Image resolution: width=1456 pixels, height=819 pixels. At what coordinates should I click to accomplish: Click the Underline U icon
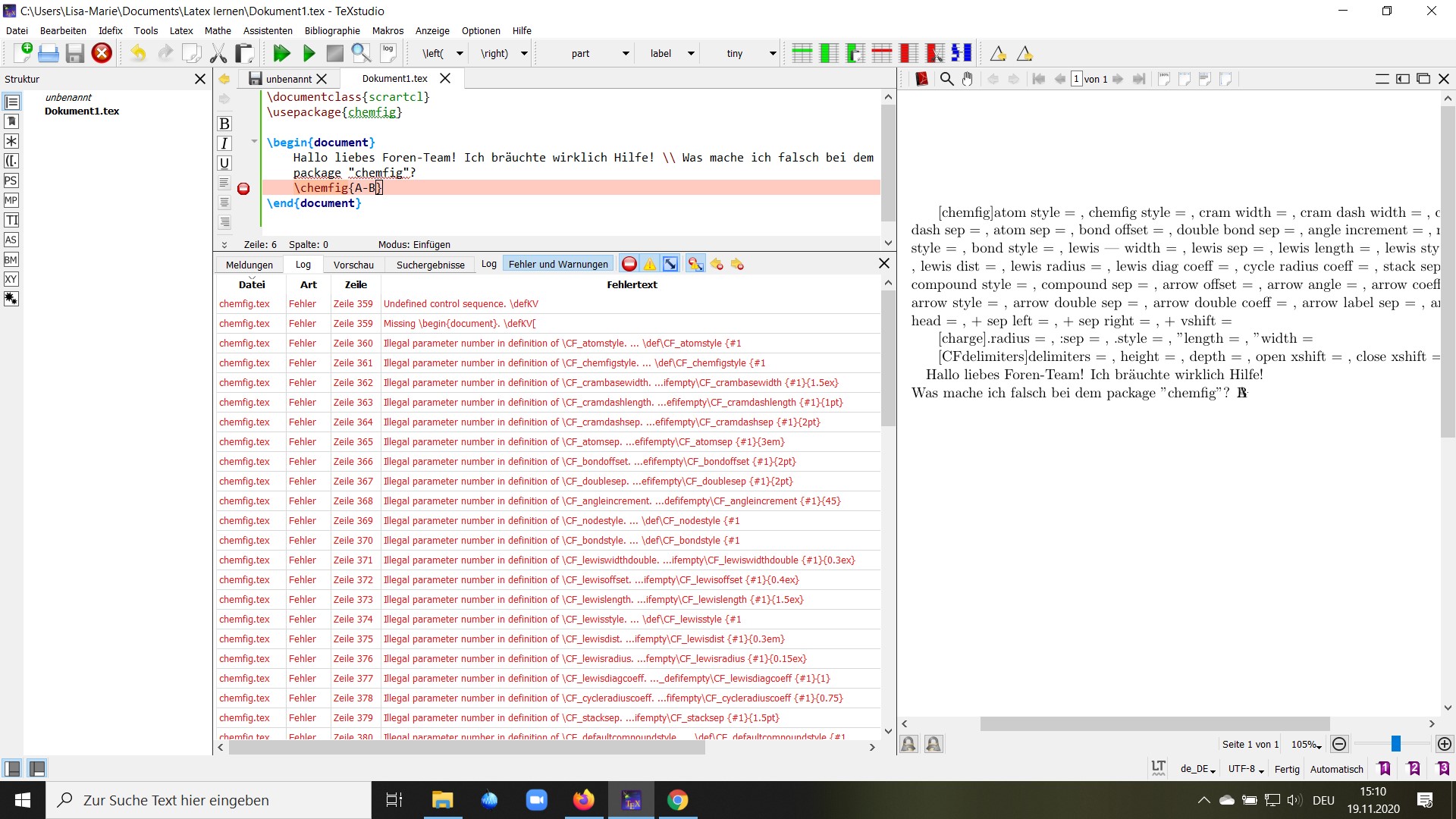tap(224, 163)
